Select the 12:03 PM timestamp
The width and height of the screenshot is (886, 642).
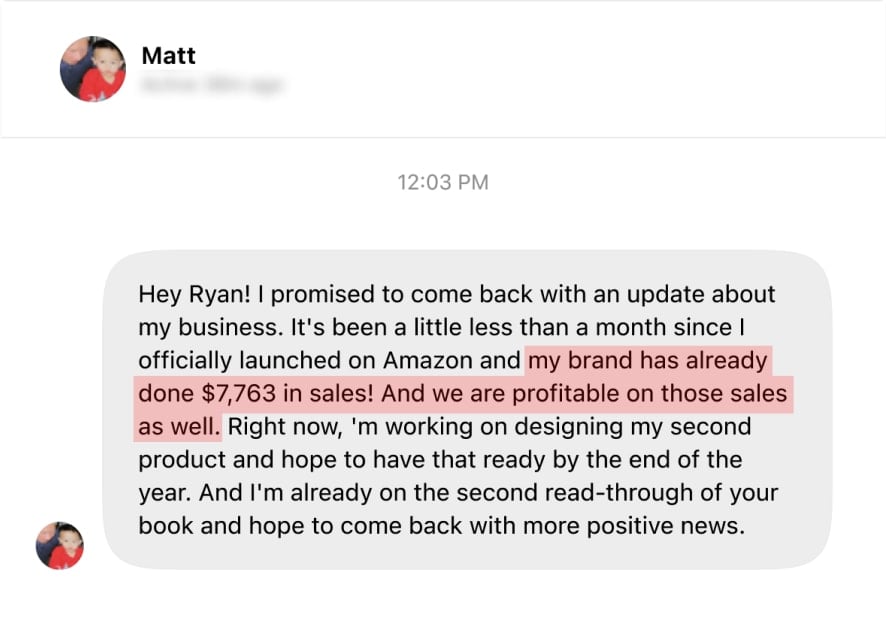point(443,183)
